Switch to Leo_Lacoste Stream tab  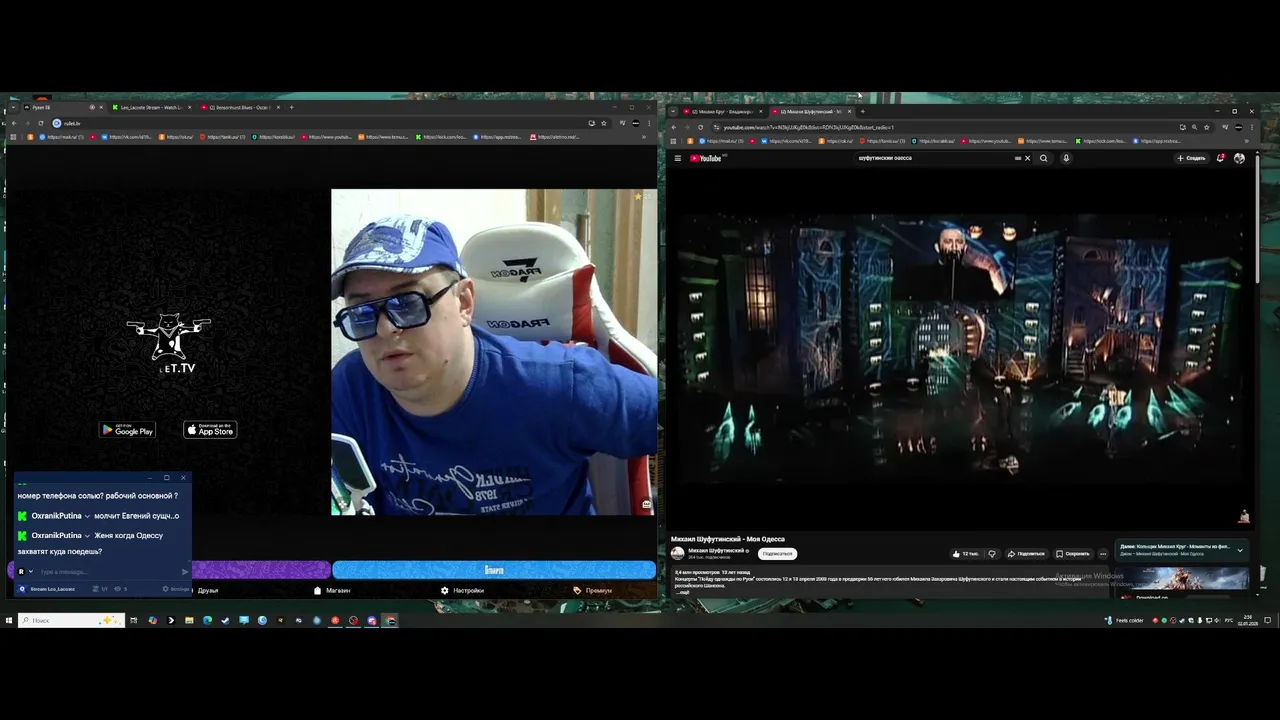(150, 107)
